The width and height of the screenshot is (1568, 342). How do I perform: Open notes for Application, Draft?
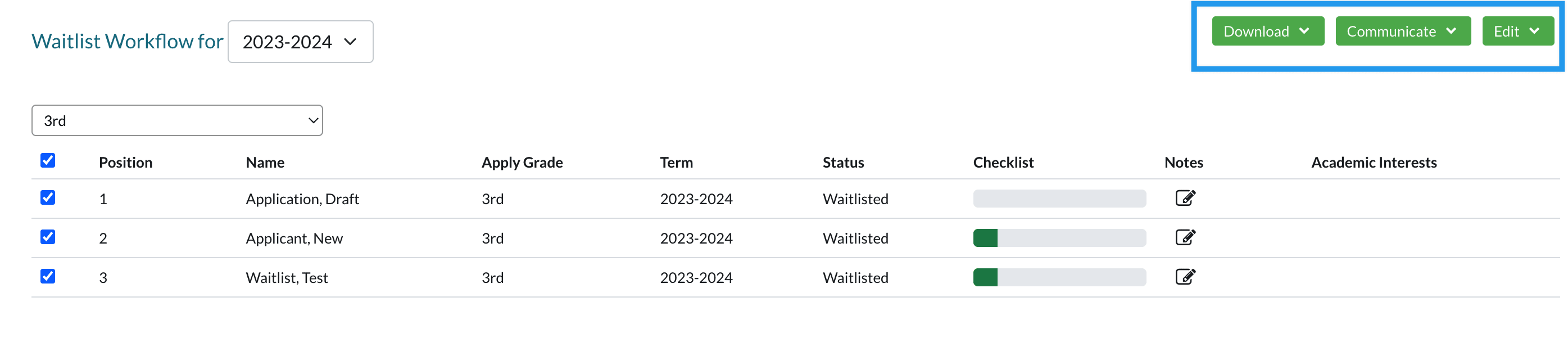point(1185,198)
